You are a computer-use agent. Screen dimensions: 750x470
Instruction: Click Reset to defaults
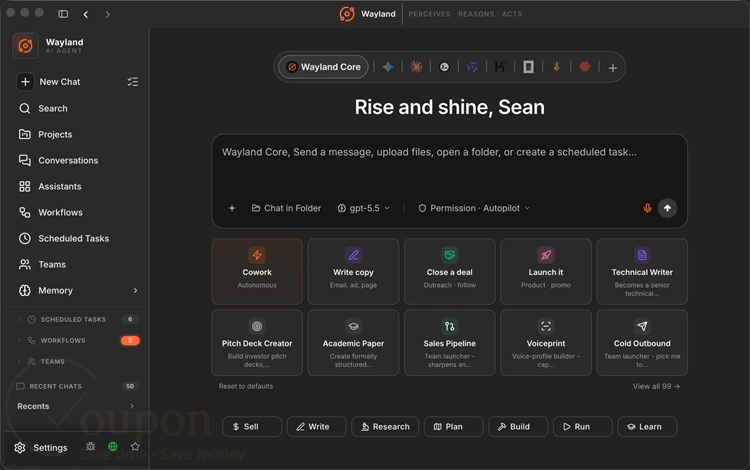click(x=246, y=386)
